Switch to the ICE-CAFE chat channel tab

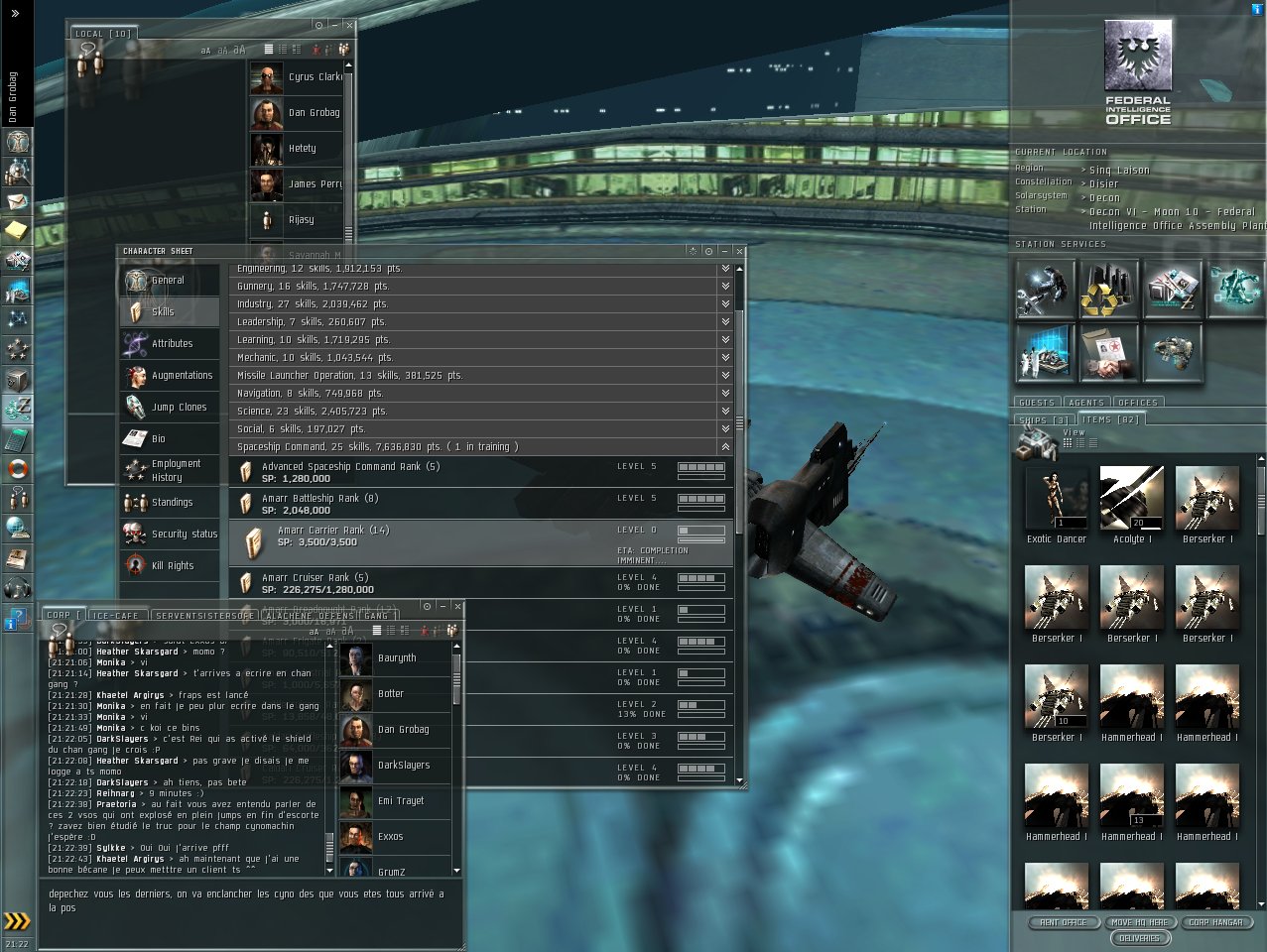click(x=116, y=616)
